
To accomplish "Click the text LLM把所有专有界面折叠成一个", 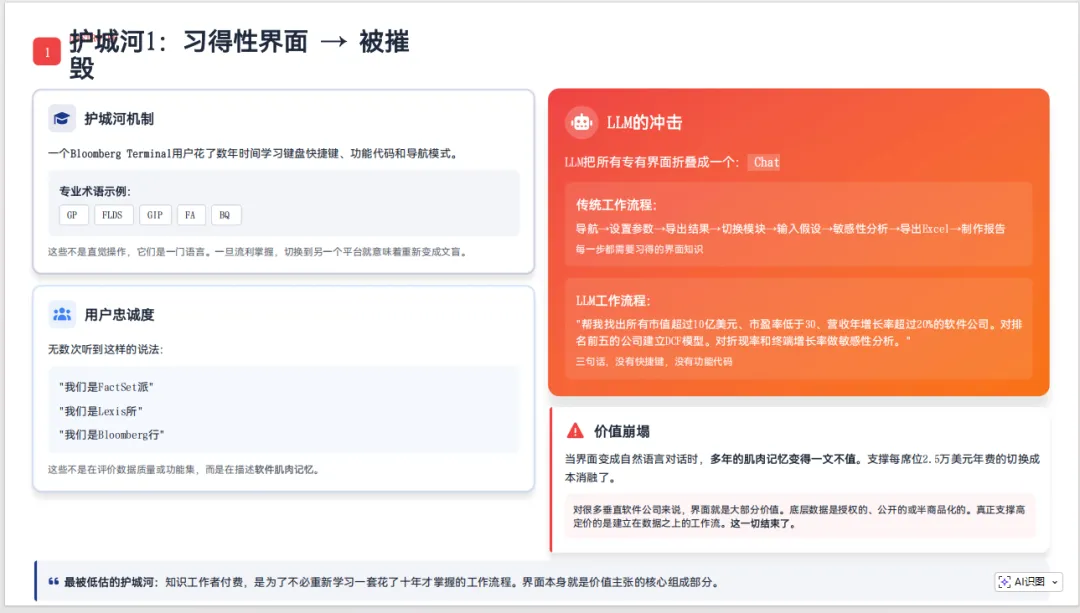I will [651, 163].
